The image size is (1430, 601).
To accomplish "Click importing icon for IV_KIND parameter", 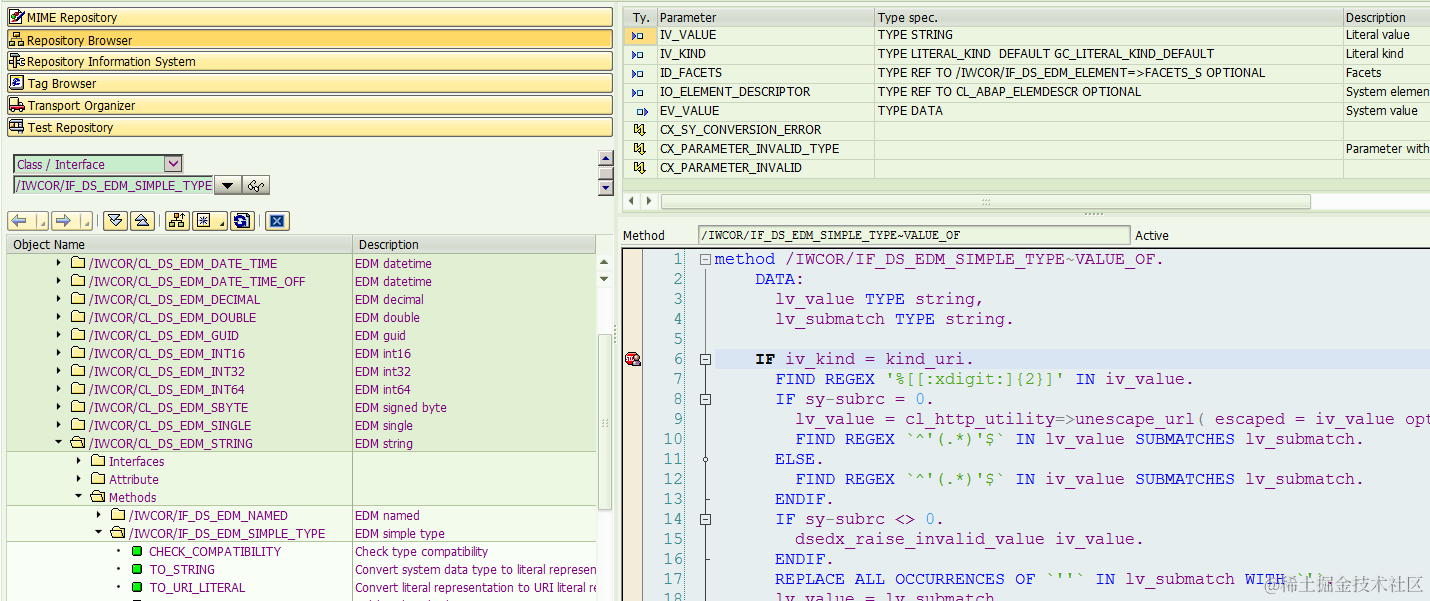I will 638,54.
